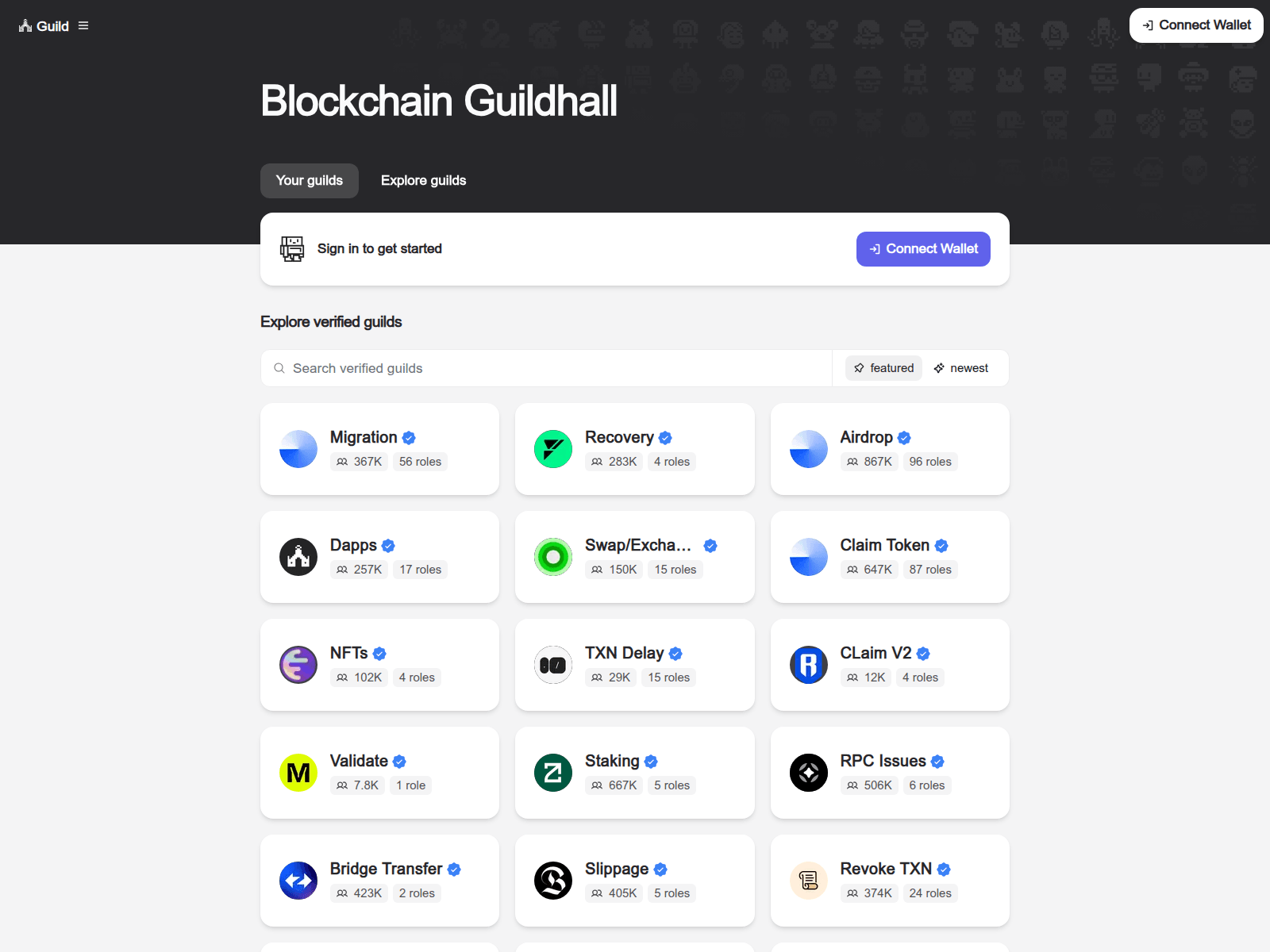Click Connect Wallet in the top header
Screen dimensions: 1270x952
point(1196,25)
